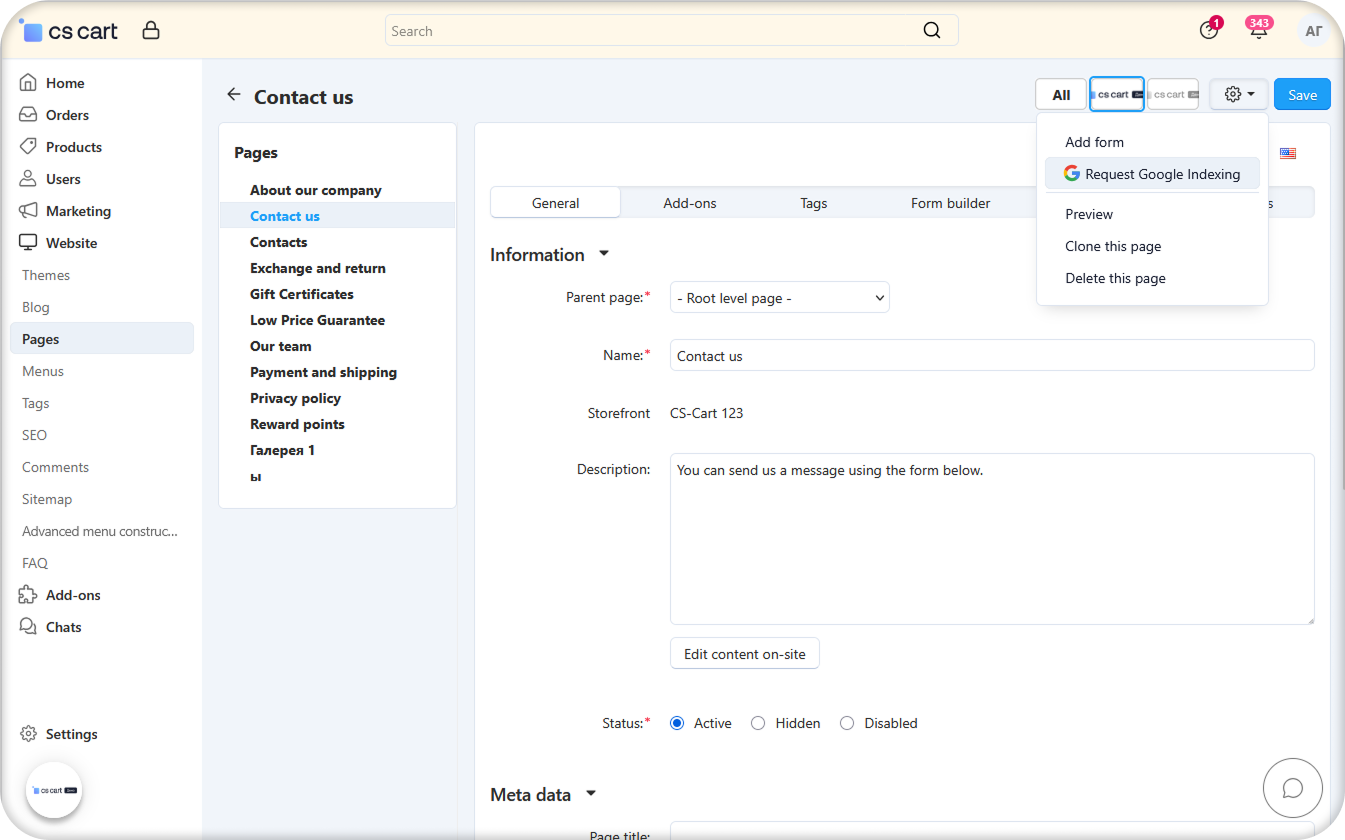This screenshot has width=1345, height=840.
Task: Open the Parent page dropdown
Action: pos(779,298)
